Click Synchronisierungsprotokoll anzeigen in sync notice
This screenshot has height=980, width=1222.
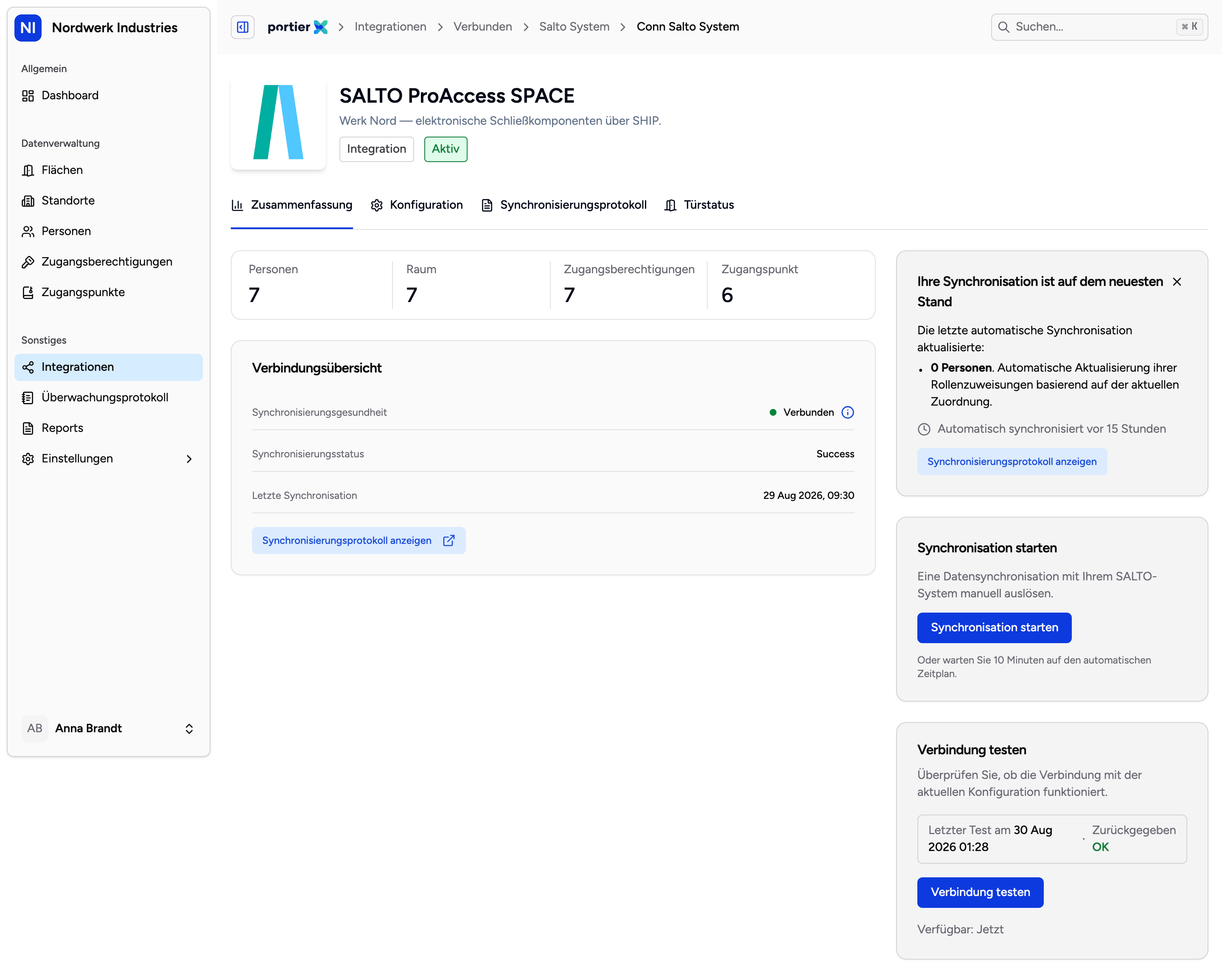click(1012, 462)
